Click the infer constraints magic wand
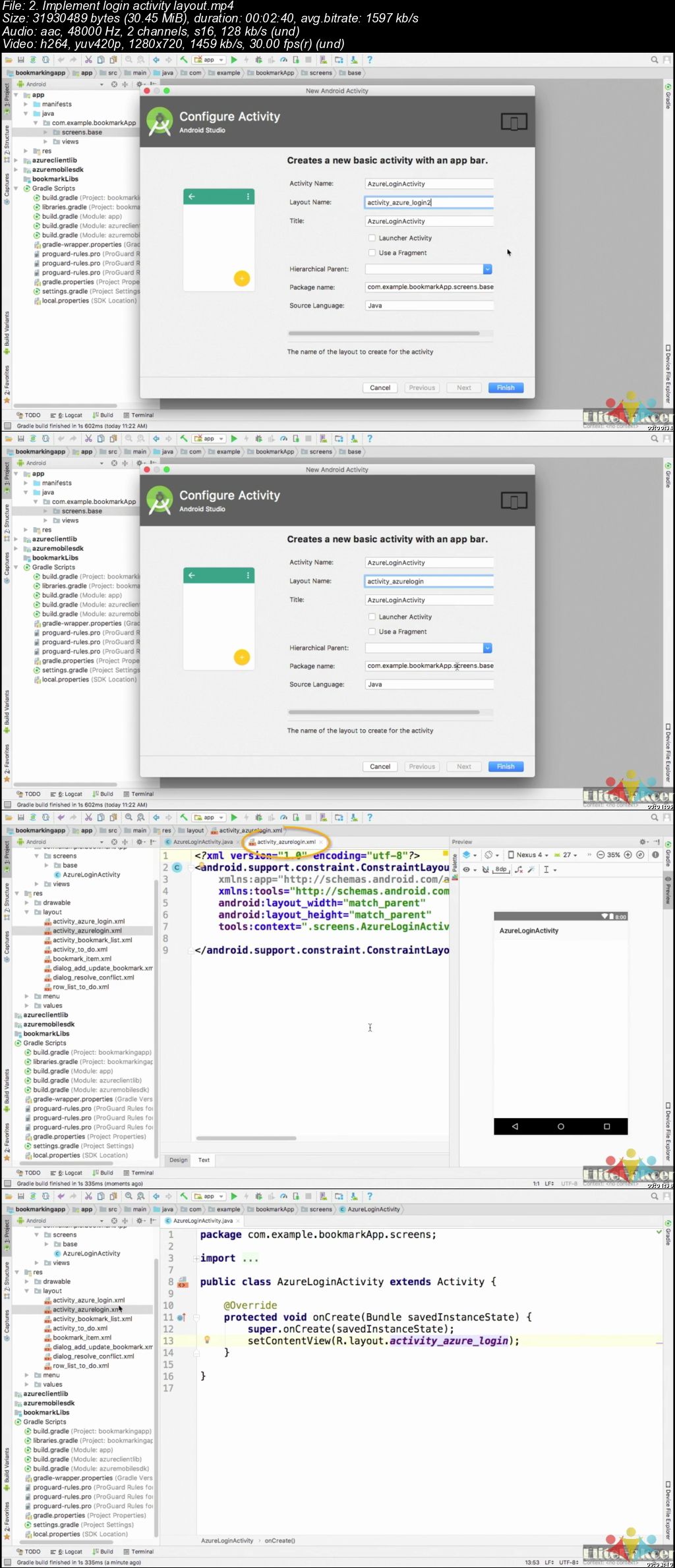Screen dimensions: 675x1568 531,870
